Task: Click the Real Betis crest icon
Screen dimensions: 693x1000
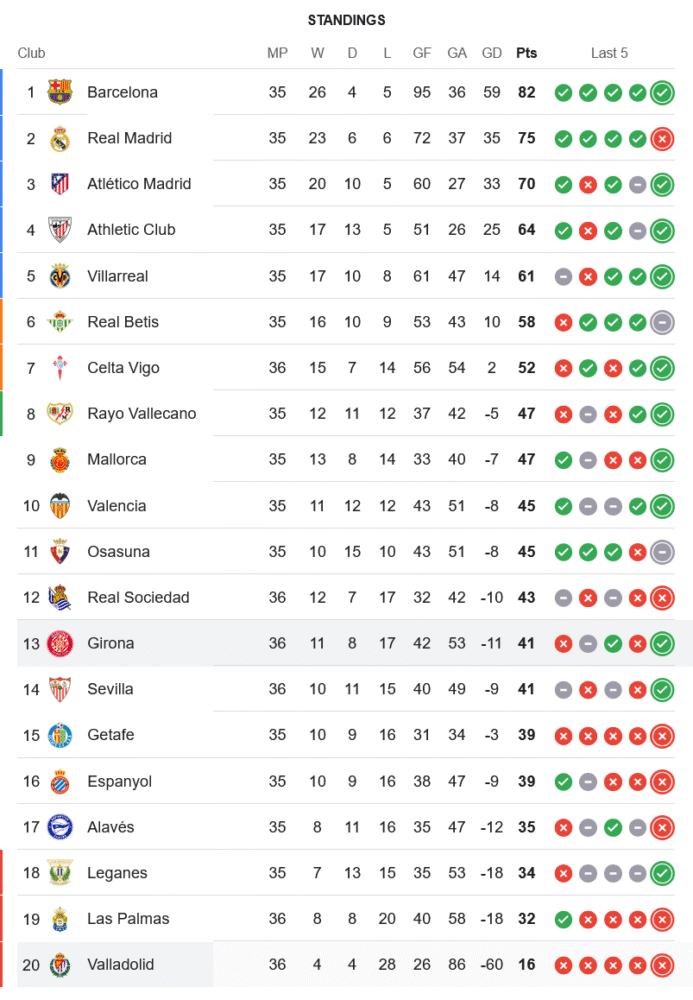Action: click(x=60, y=322)
